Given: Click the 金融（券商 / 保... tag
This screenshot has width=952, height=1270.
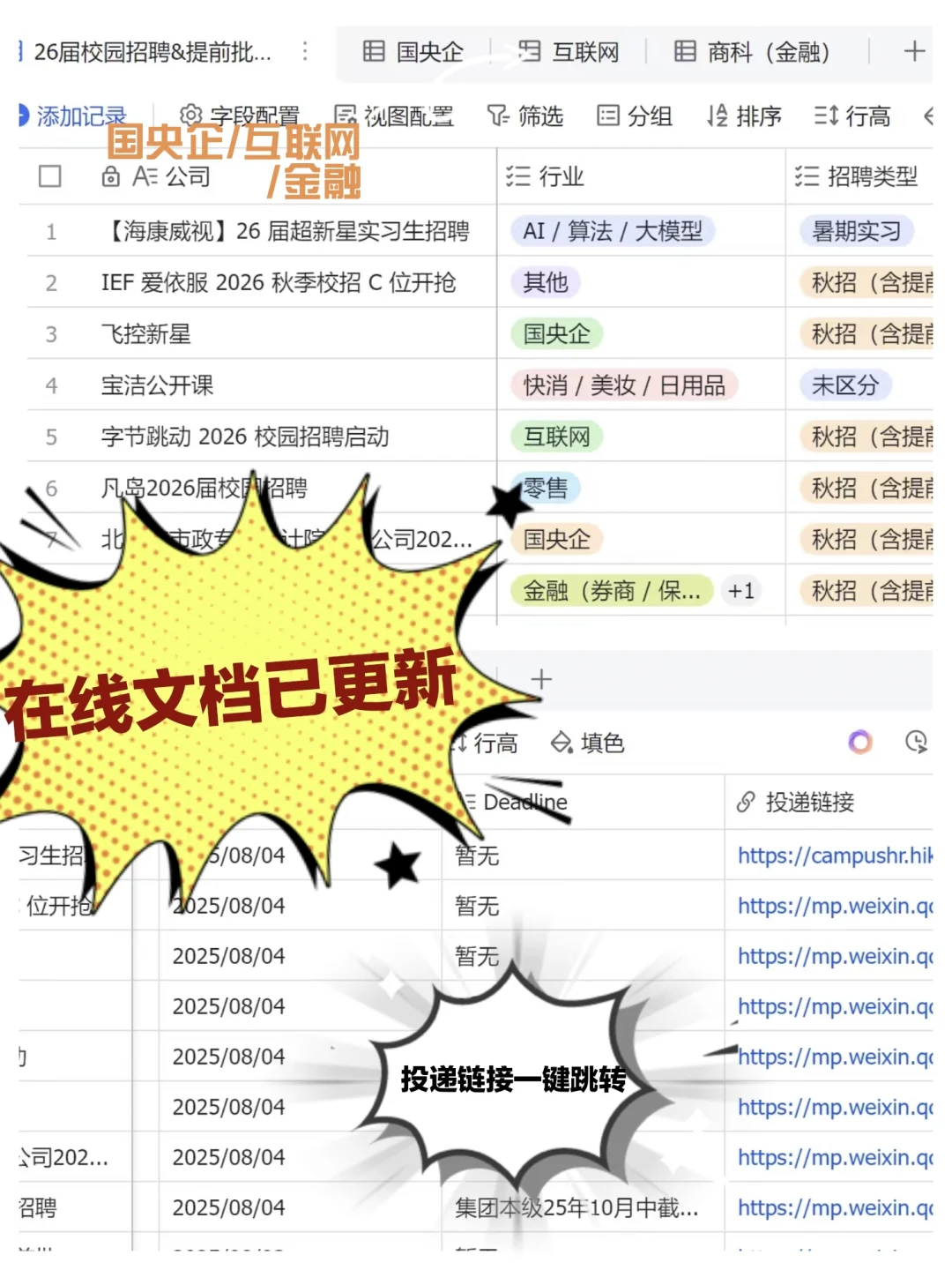Looking at the screenshot, I should [612, 591].
